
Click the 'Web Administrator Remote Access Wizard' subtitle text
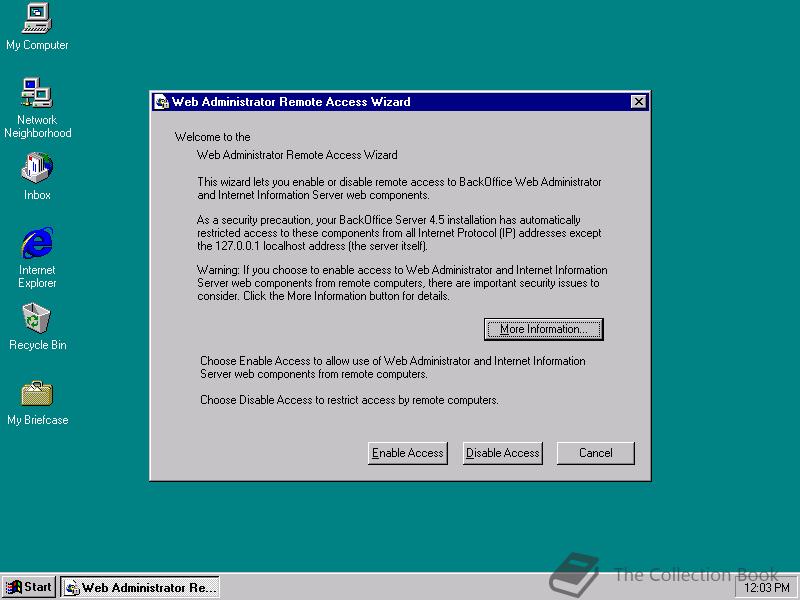click(297, 155)
